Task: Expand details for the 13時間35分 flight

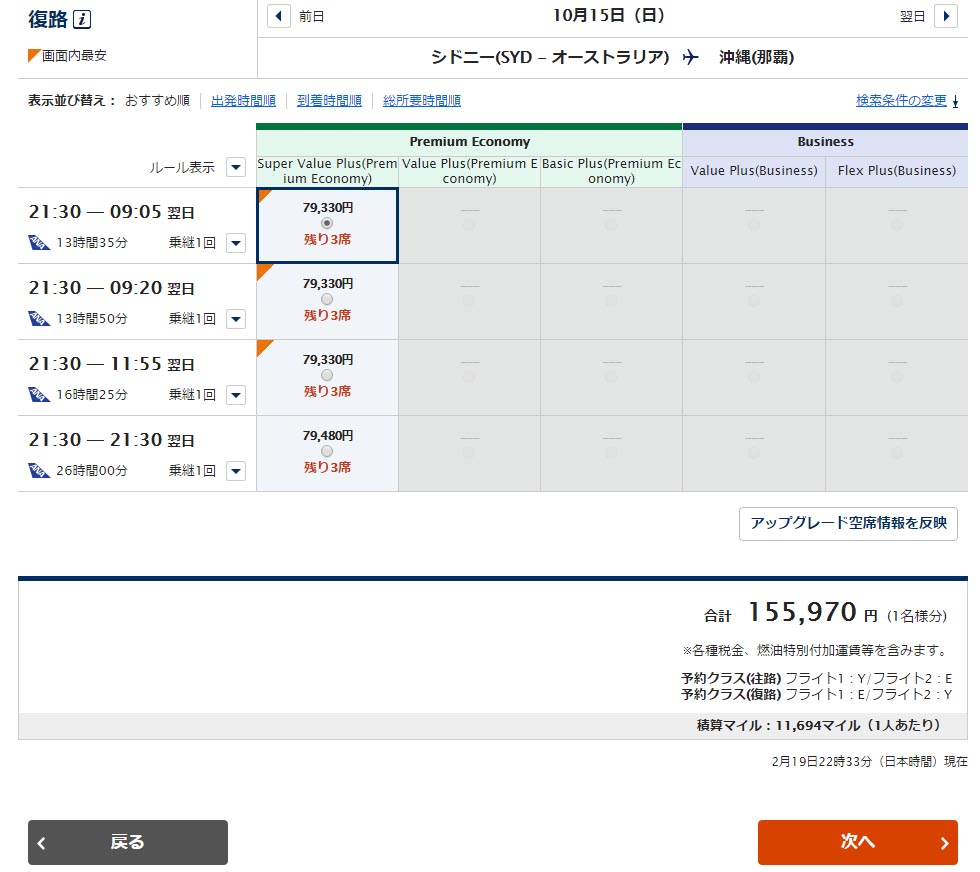Action: (x=235, y=243)
